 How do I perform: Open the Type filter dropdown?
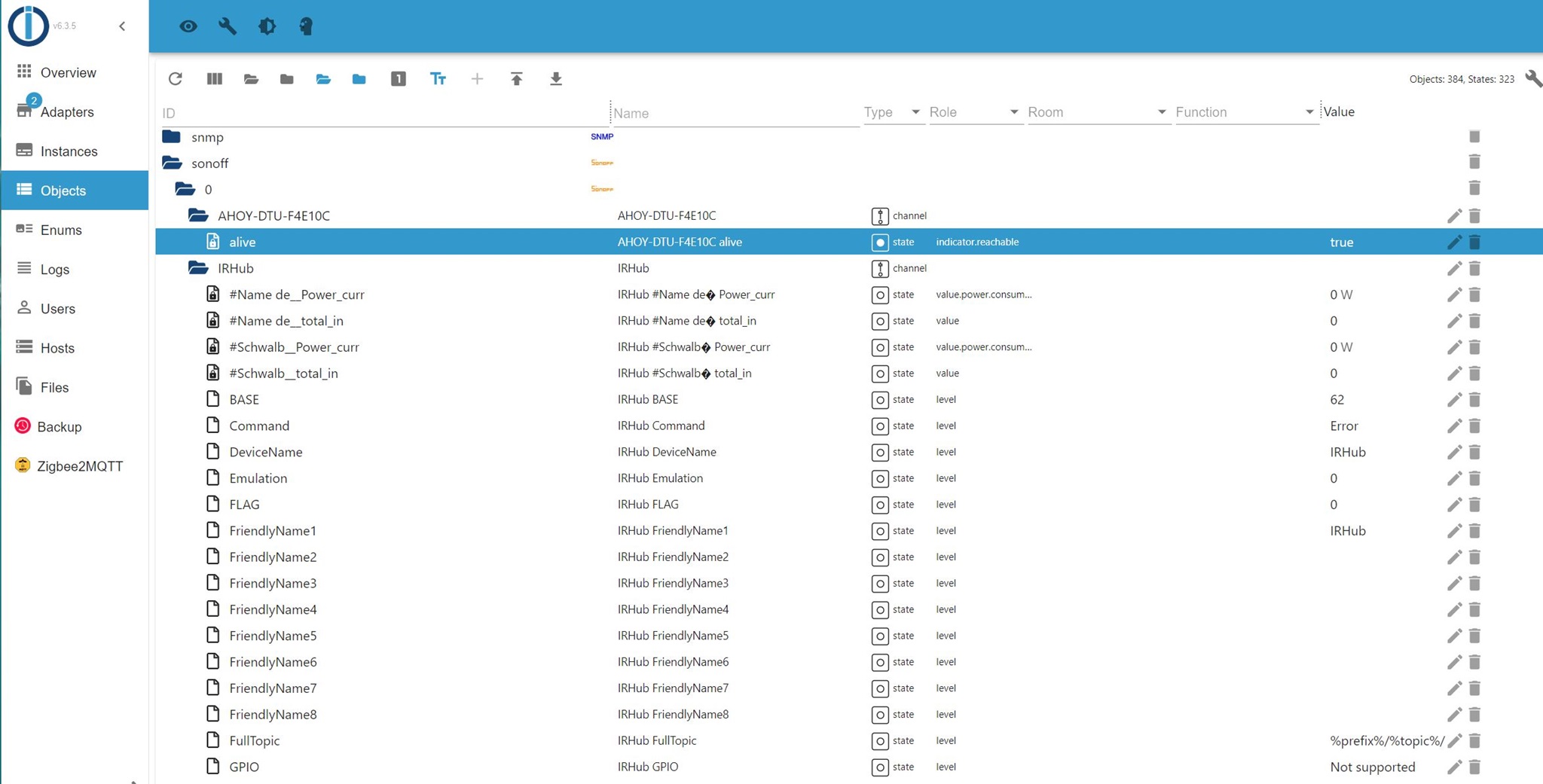(x=893, y=112)
